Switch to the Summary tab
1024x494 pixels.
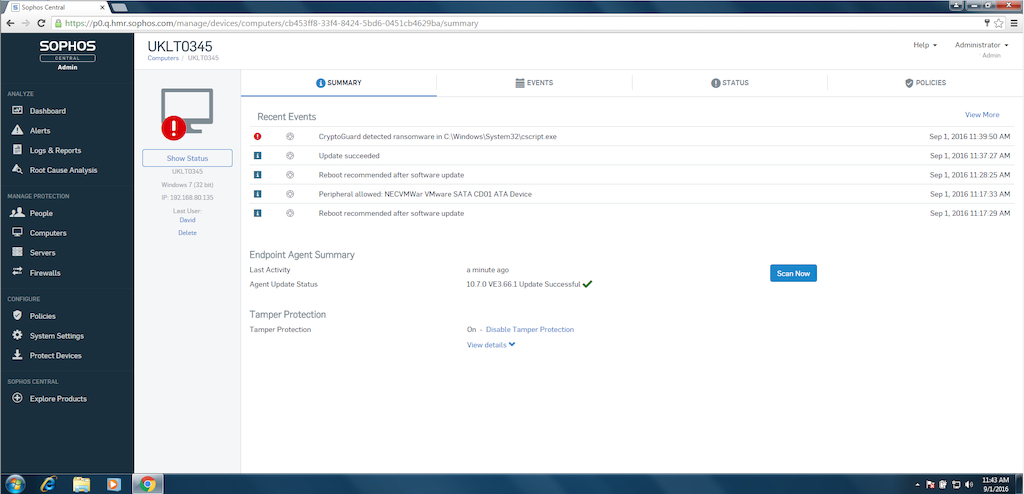click(x=338, y=83)
